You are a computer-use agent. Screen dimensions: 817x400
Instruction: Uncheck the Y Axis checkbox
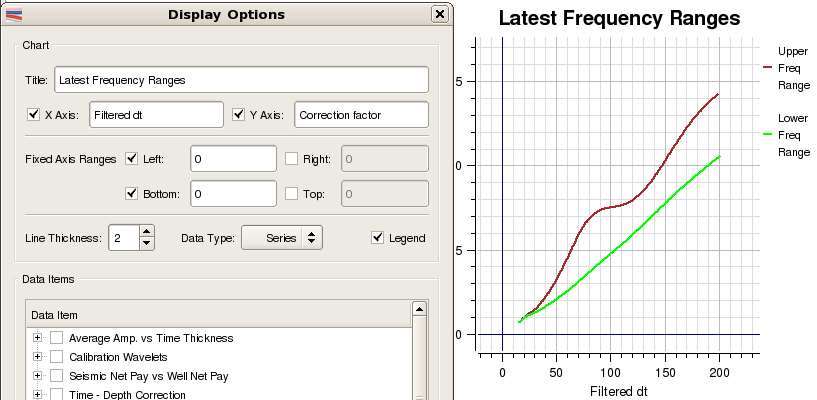(239, 115)
